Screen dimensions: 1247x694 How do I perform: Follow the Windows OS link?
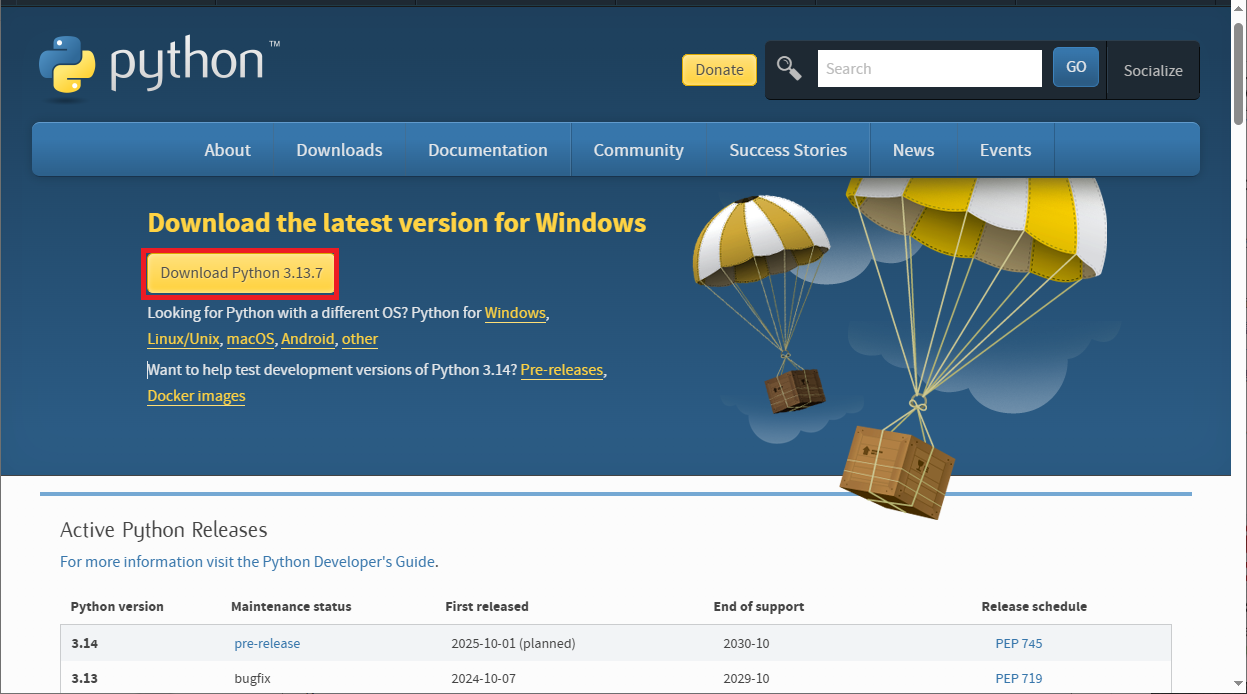[515, 313]
